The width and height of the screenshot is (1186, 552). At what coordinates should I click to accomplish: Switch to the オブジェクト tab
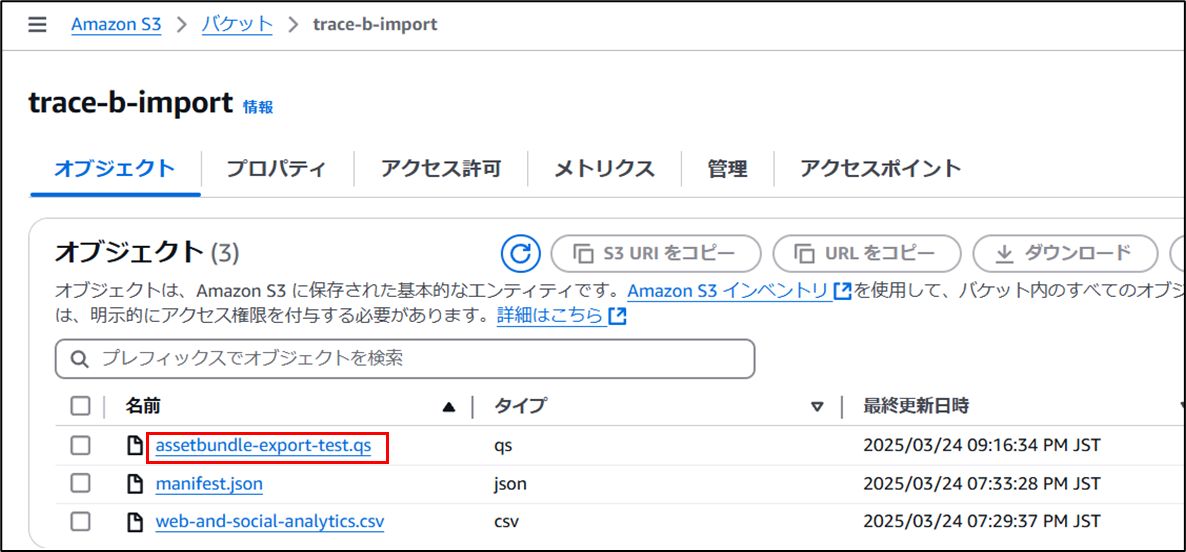pyautogui.click(x=115, y=169)
